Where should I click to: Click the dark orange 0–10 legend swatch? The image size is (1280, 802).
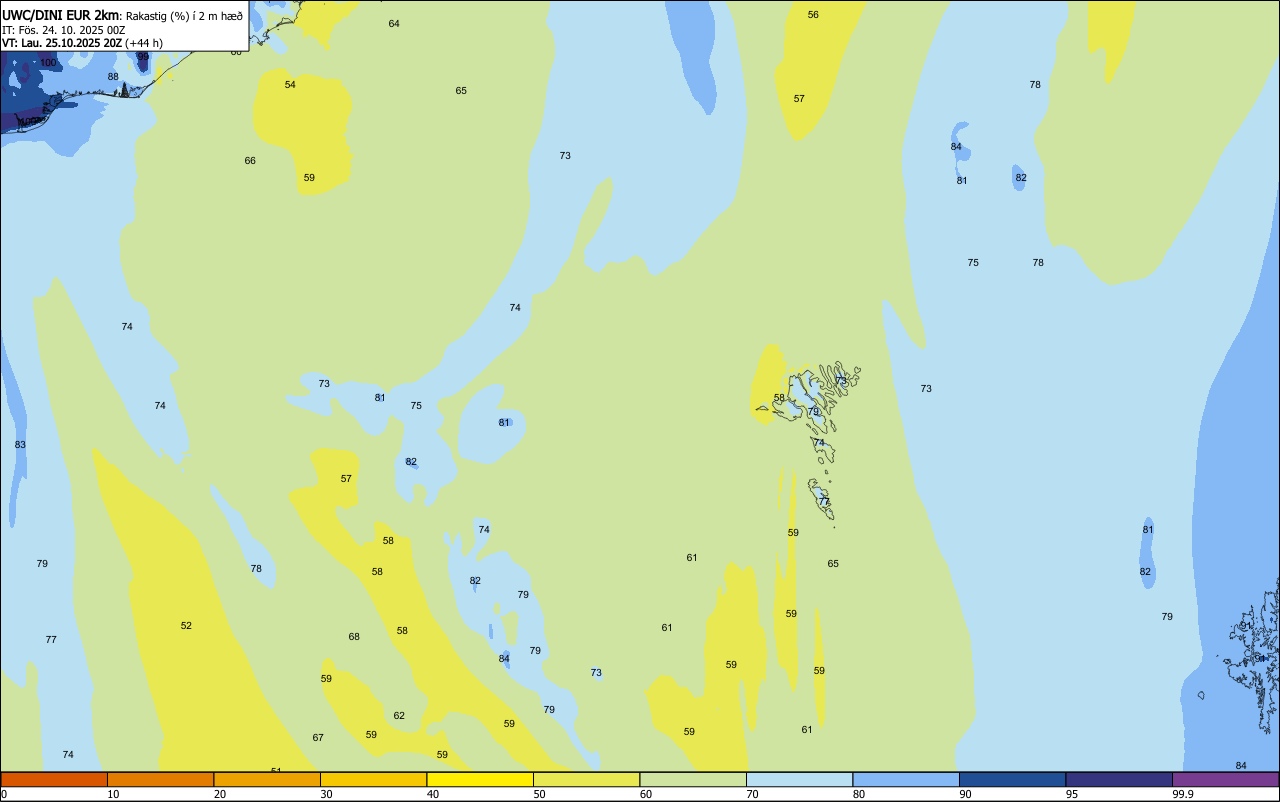click(54, 779)
